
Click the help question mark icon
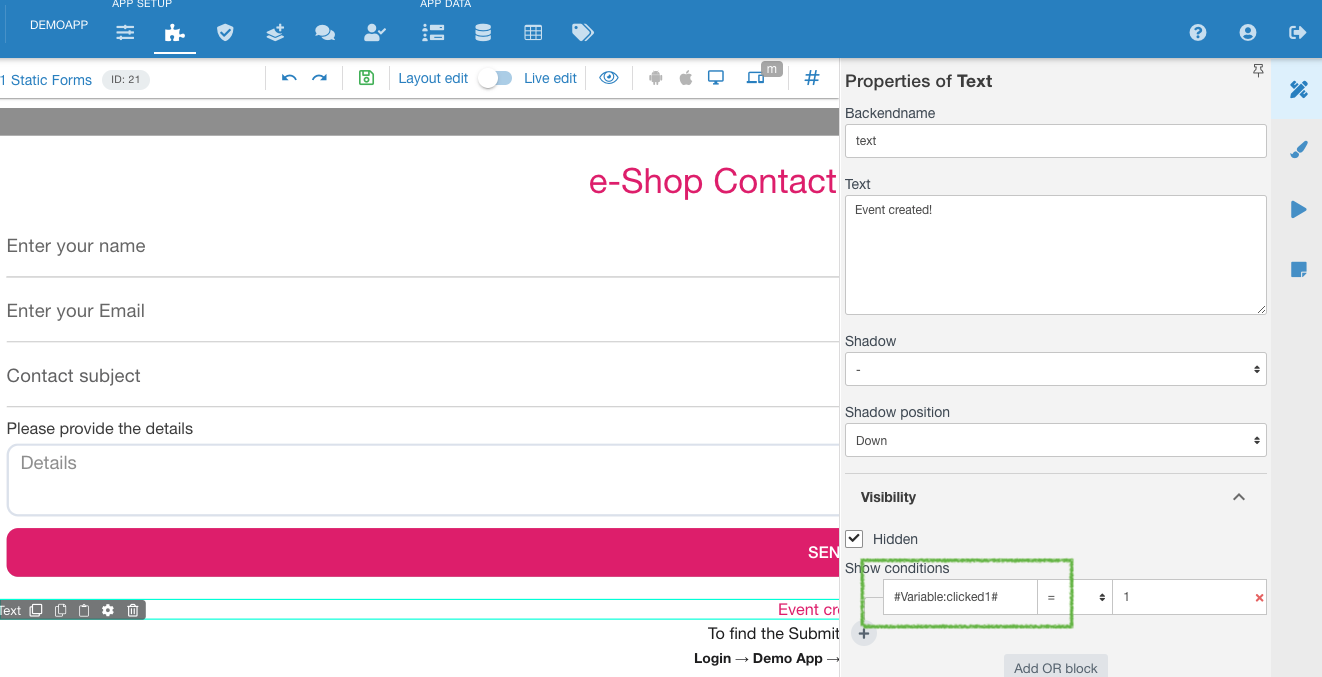[x=1198, y=33]
